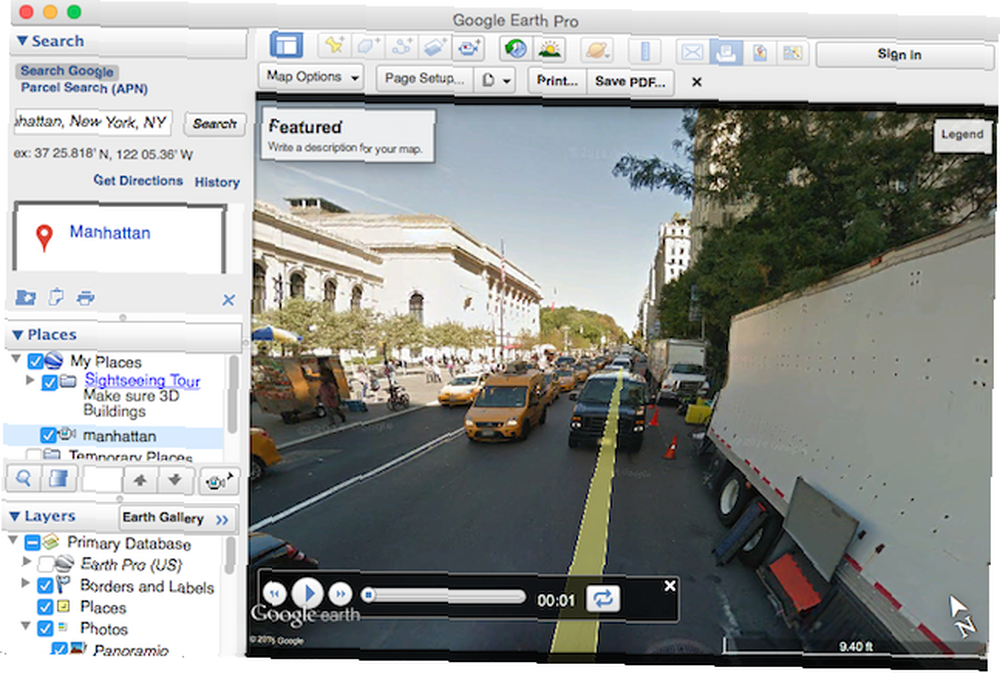Close the print layout toolbar
Image resolution: width=1000 pixels, height=673 pixels.
(x=696, y=82)
